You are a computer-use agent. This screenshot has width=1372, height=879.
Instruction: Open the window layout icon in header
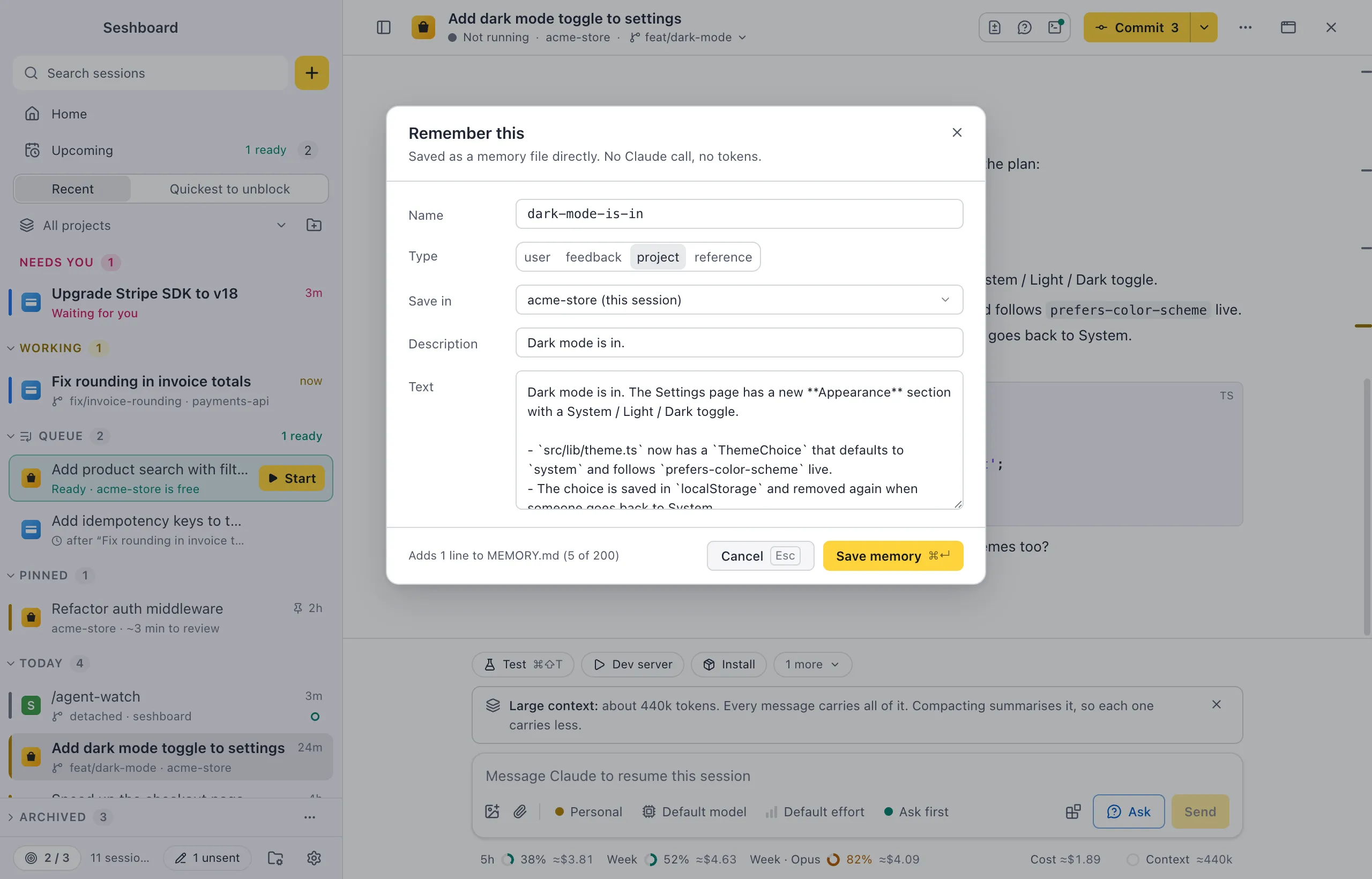point(1288,27)
